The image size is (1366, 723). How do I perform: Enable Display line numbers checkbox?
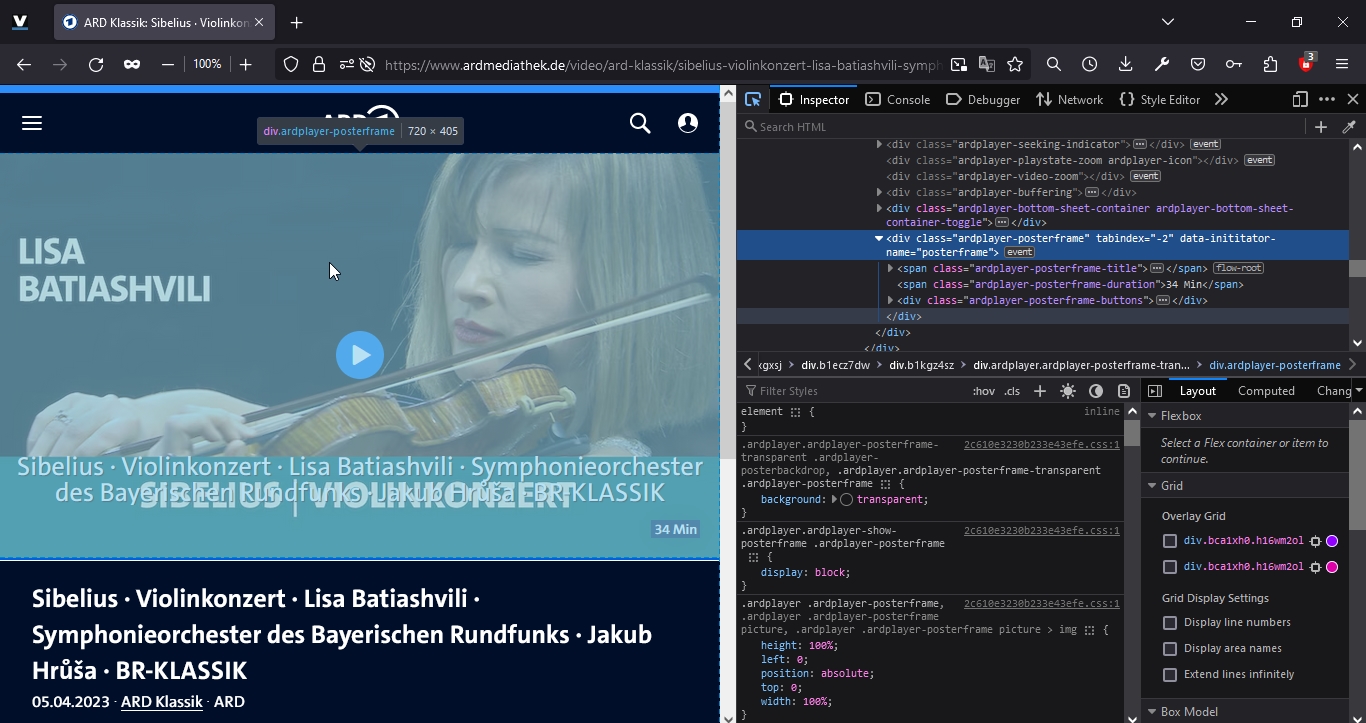pyautogui.click(x=1170, y=622)
